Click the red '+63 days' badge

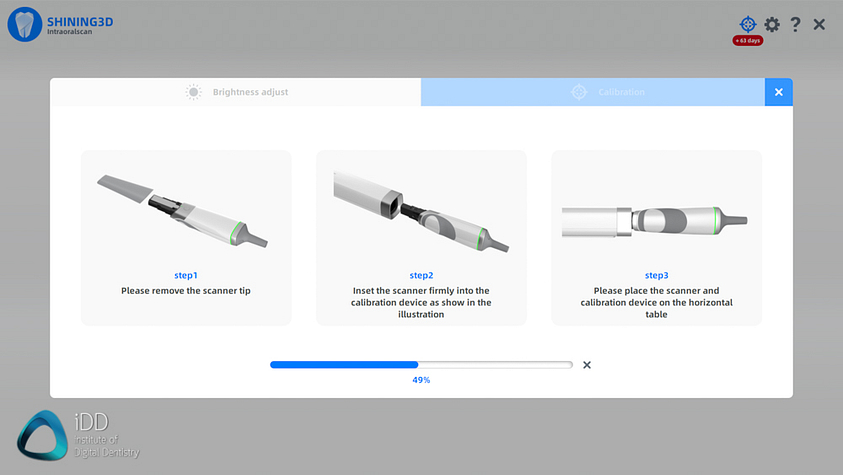(x=748, y=41)
